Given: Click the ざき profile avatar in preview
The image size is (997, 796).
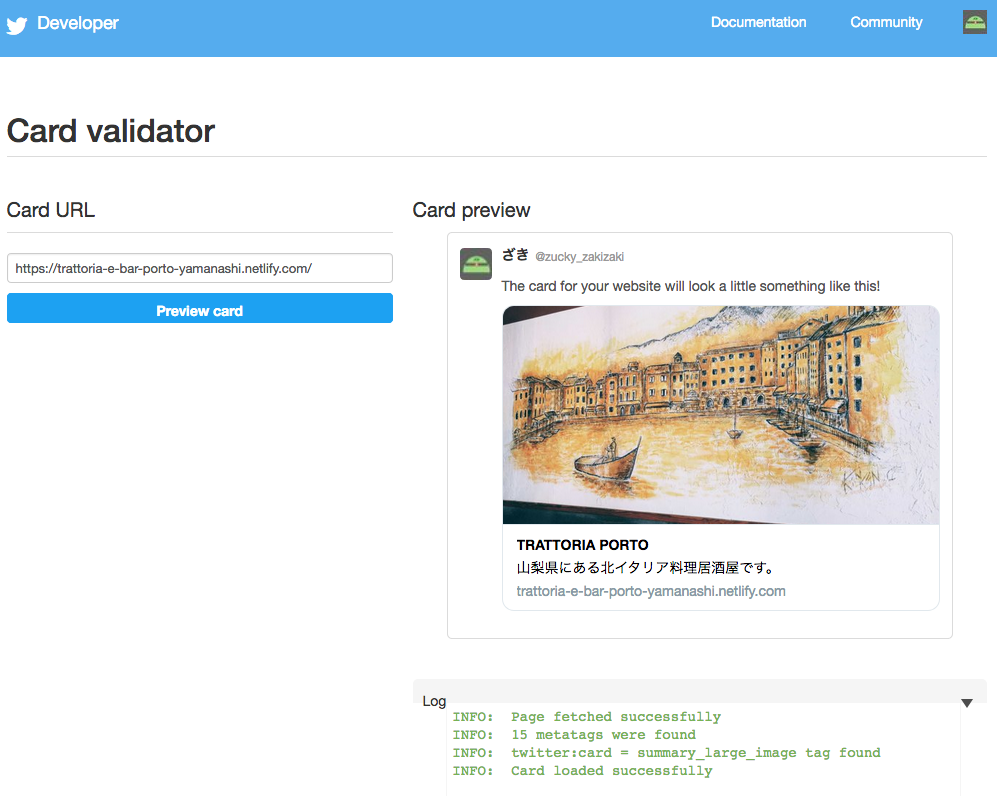Looking at the screenshot, I should (x=476, y=264).
